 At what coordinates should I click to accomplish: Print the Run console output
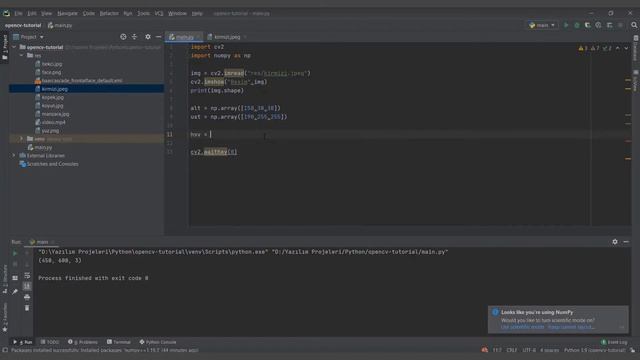[x=27, y=297]
